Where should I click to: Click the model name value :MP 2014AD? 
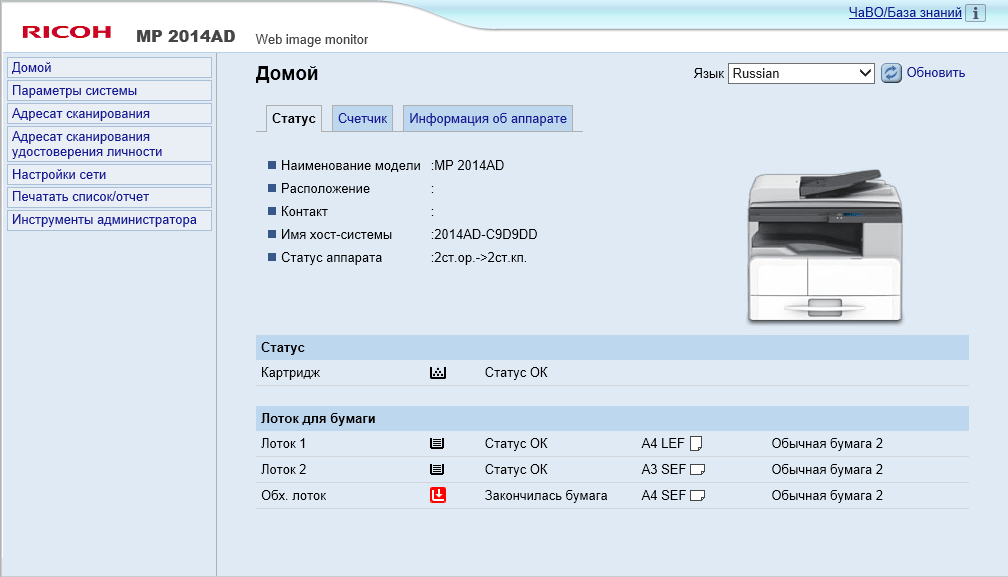467,166
